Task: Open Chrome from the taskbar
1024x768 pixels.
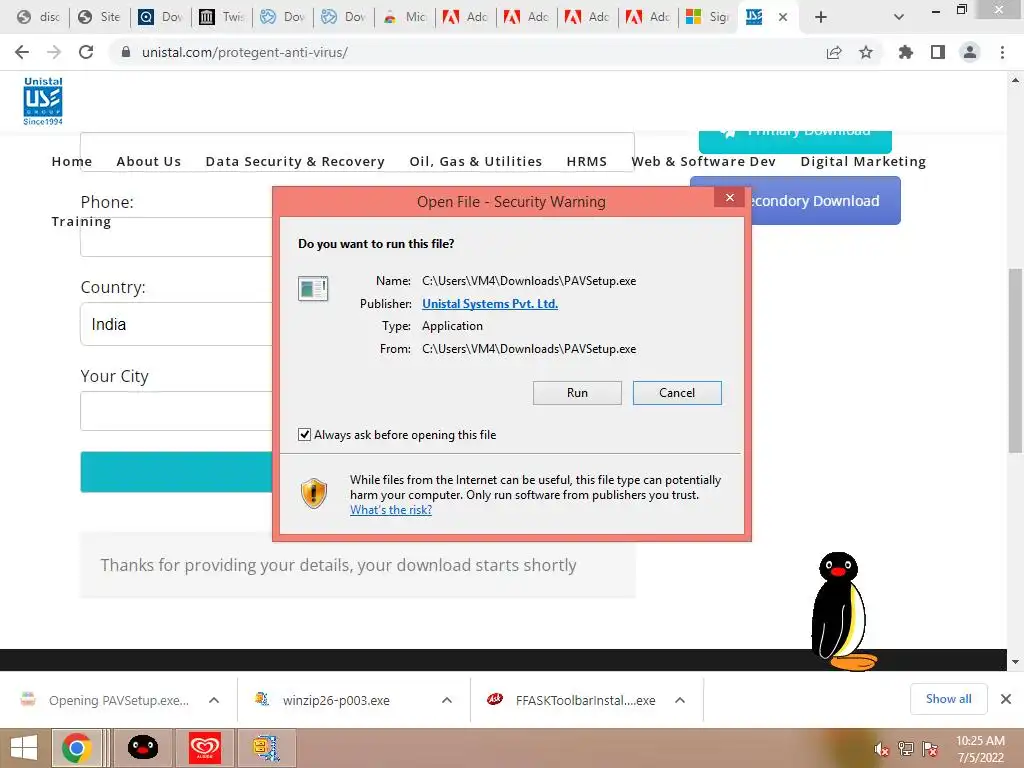Action: tap(77, 748)
